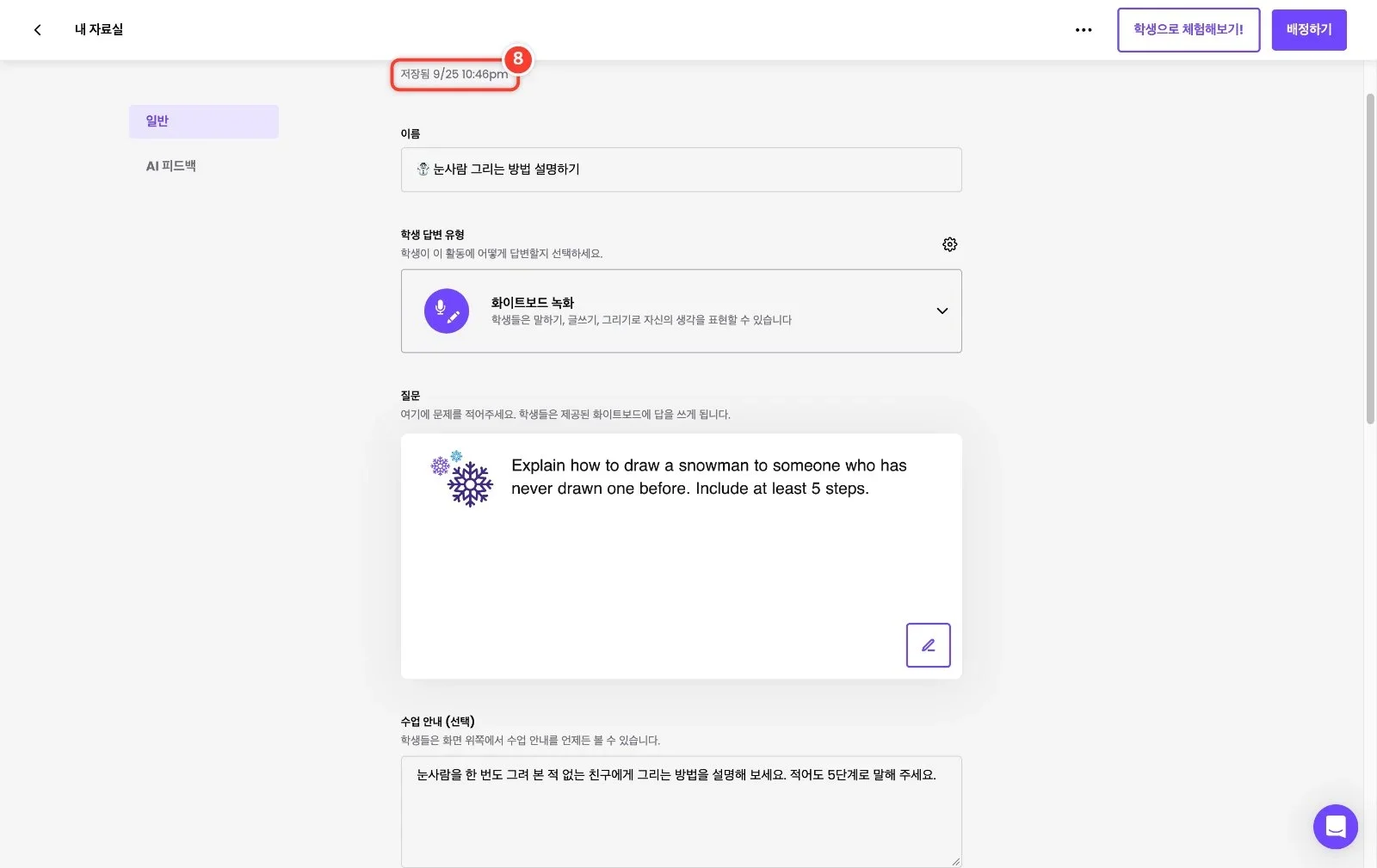Click the page vertical scrollbar
This screenshot has width=1377, height=868.
[1370, 258]
